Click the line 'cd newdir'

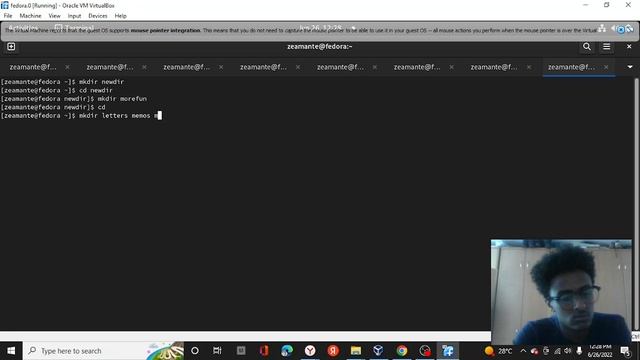click(96, 90)
